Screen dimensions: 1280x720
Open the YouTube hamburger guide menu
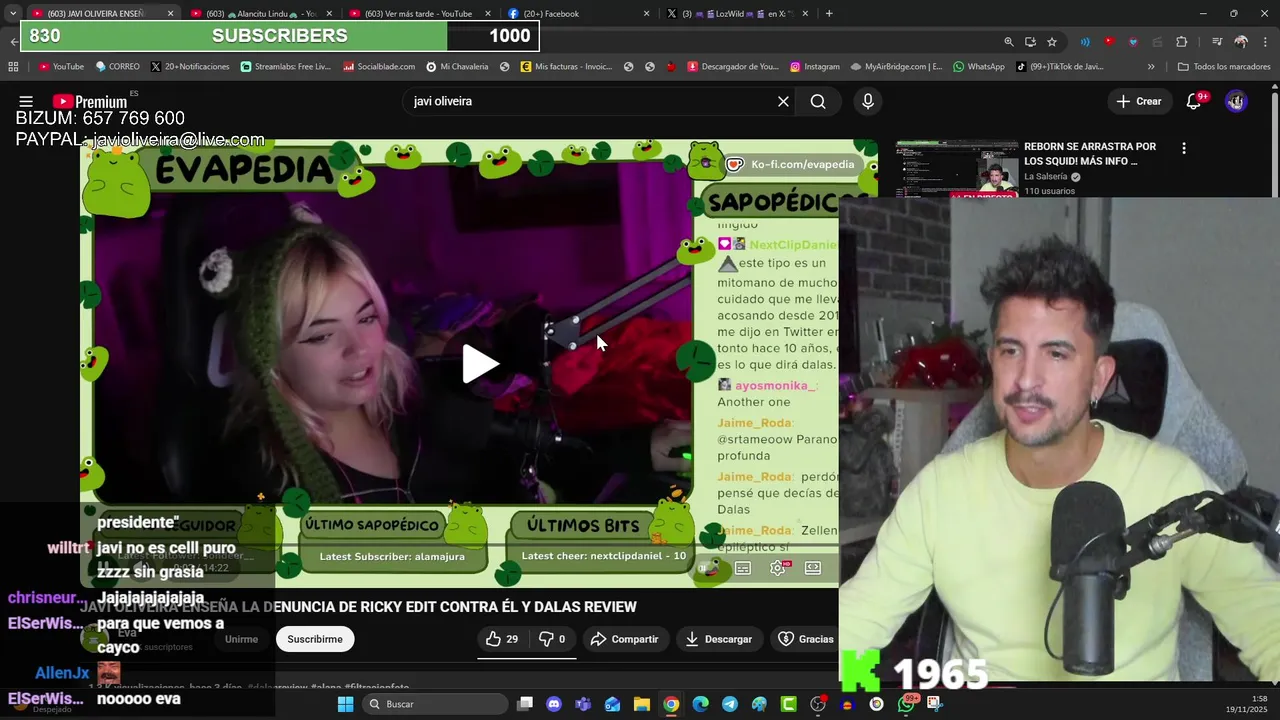coord(26,101)
